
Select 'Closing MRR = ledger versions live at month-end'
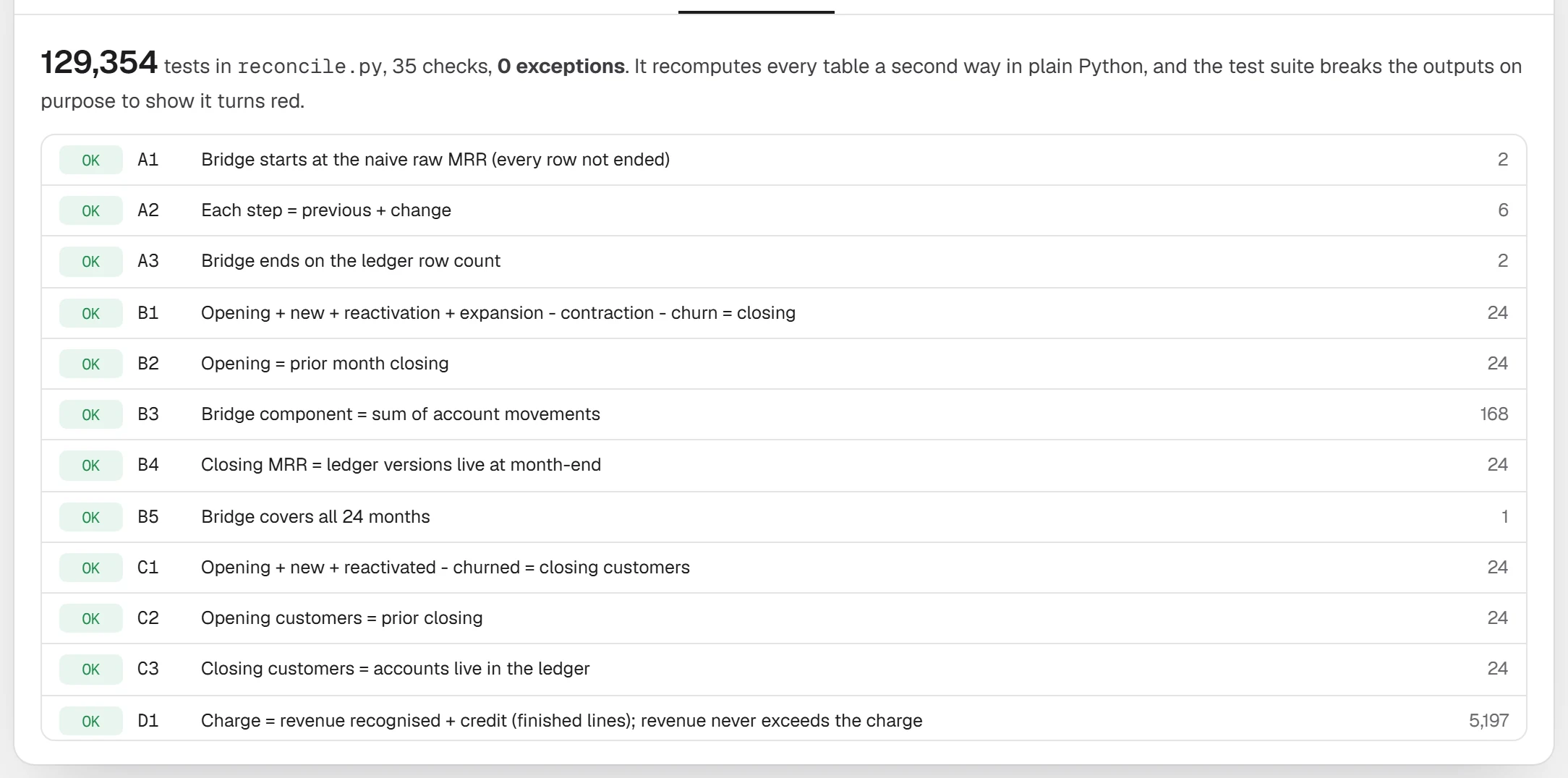[x=401, y=465]
